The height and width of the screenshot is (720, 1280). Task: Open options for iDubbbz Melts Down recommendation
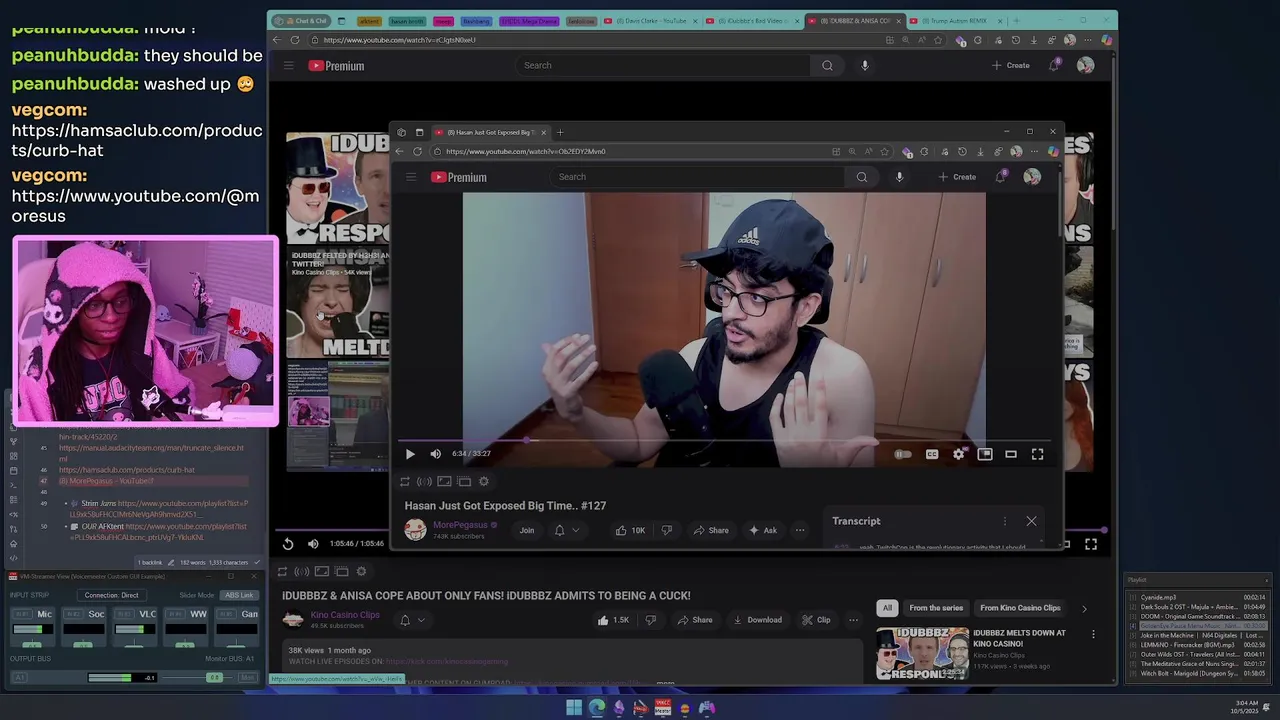point(1093,634)
